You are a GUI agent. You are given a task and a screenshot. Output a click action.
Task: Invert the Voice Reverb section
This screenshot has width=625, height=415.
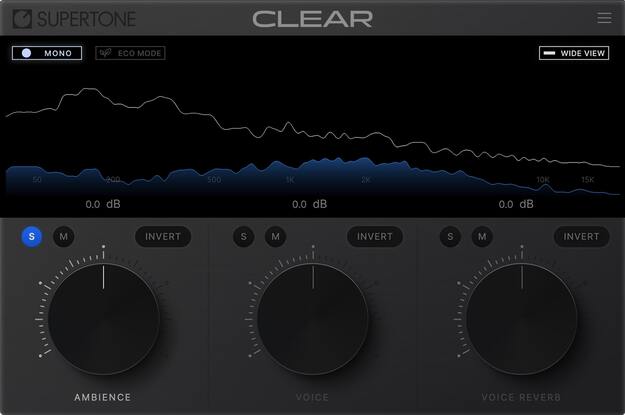[x=581, y=236]
